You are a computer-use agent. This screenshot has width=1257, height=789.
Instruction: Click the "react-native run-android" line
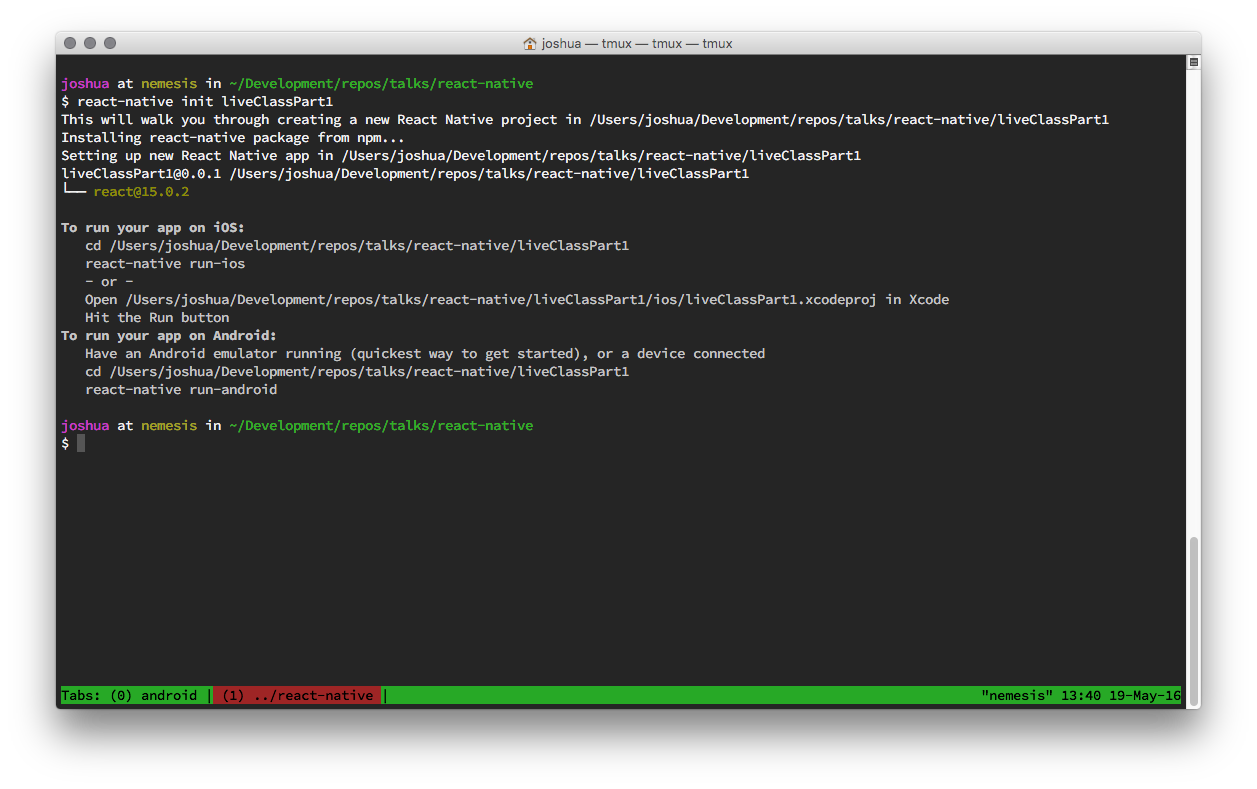[x=181, y=390]
